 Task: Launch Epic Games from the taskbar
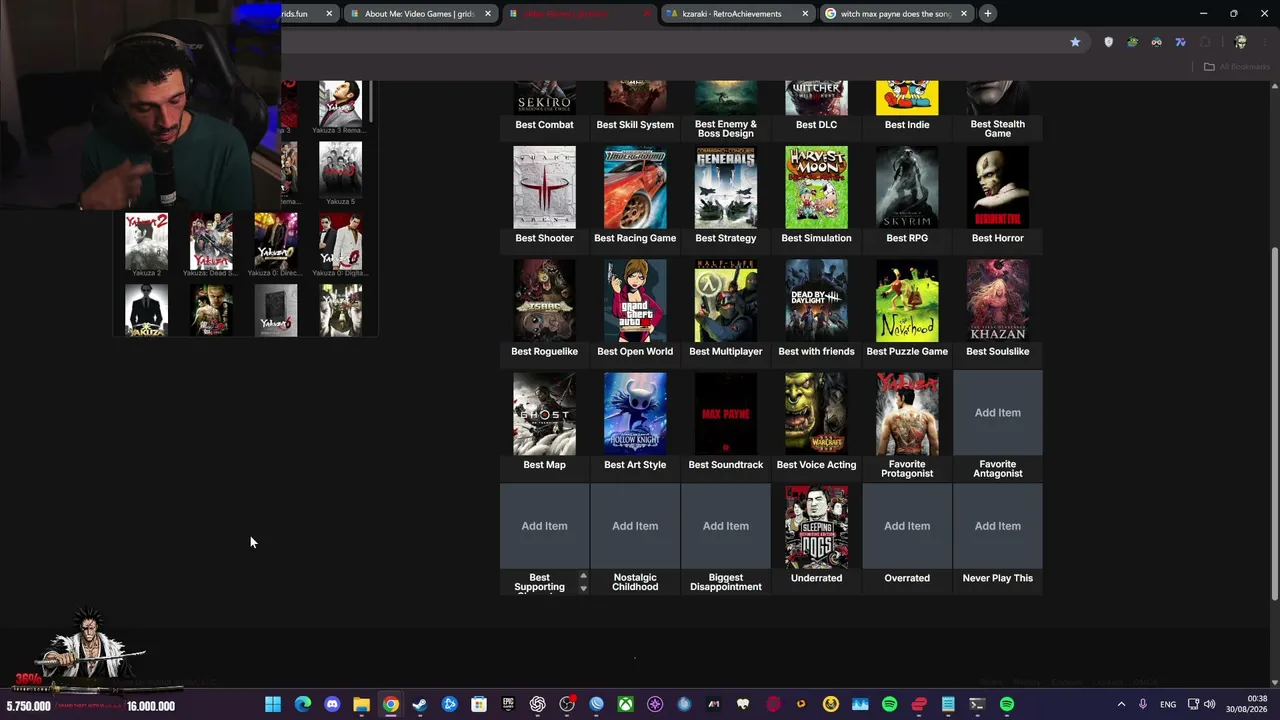508,705
